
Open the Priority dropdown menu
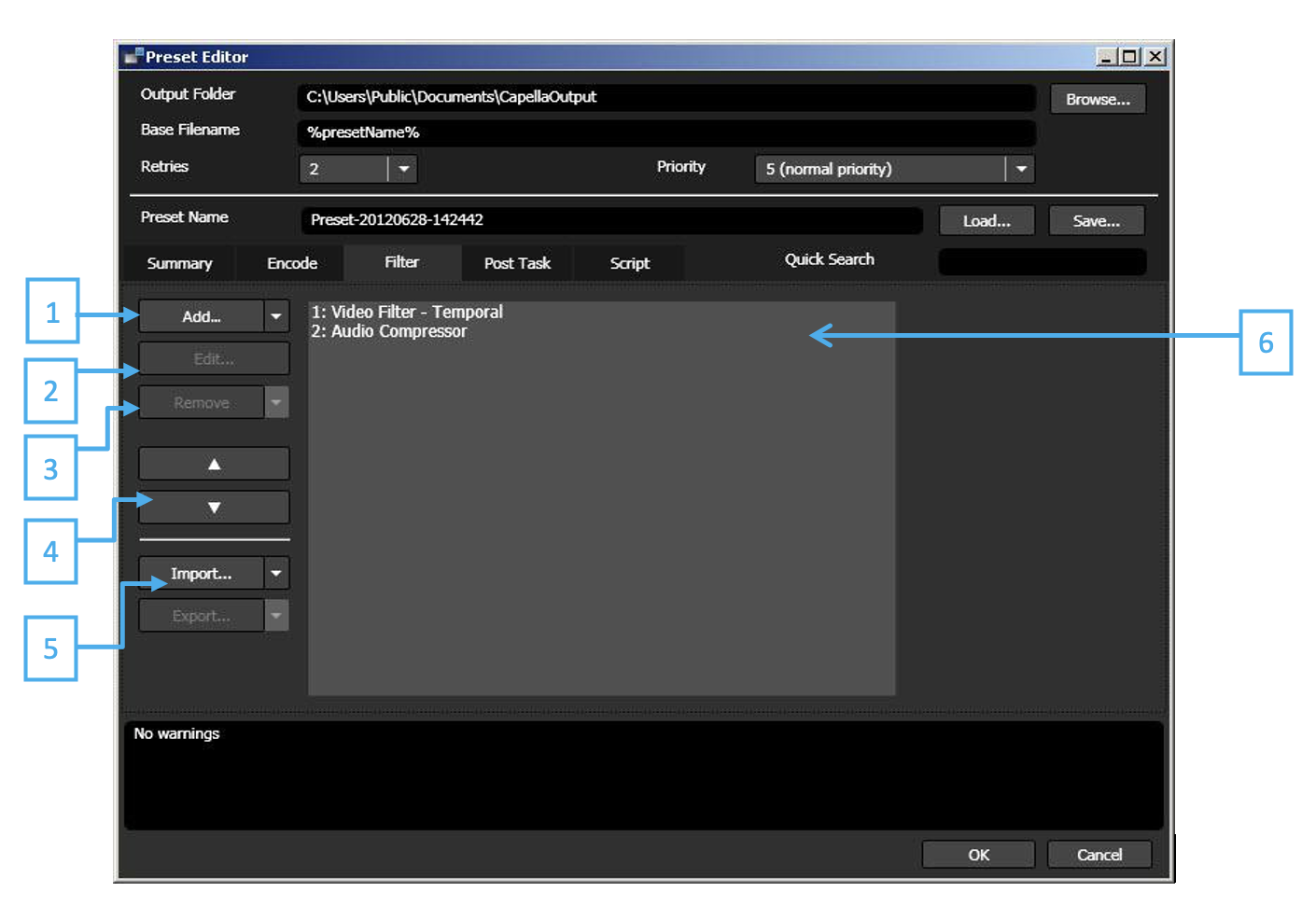pos(1021,169)
